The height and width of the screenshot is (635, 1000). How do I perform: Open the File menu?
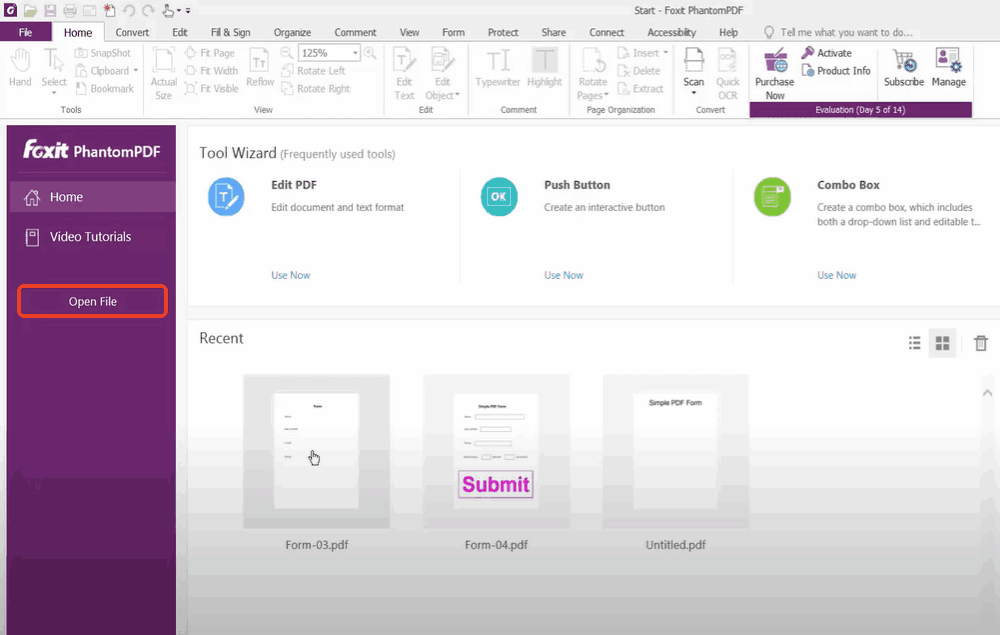[x=25, y=32]
